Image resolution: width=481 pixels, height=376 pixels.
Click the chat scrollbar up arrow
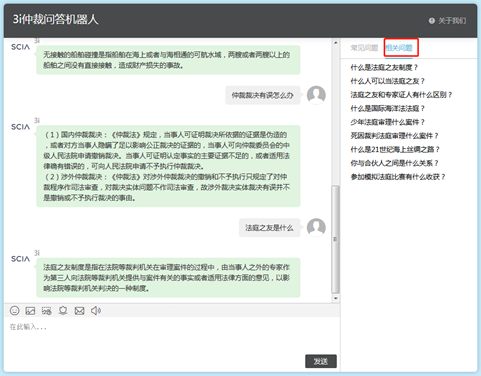(336, 43)
